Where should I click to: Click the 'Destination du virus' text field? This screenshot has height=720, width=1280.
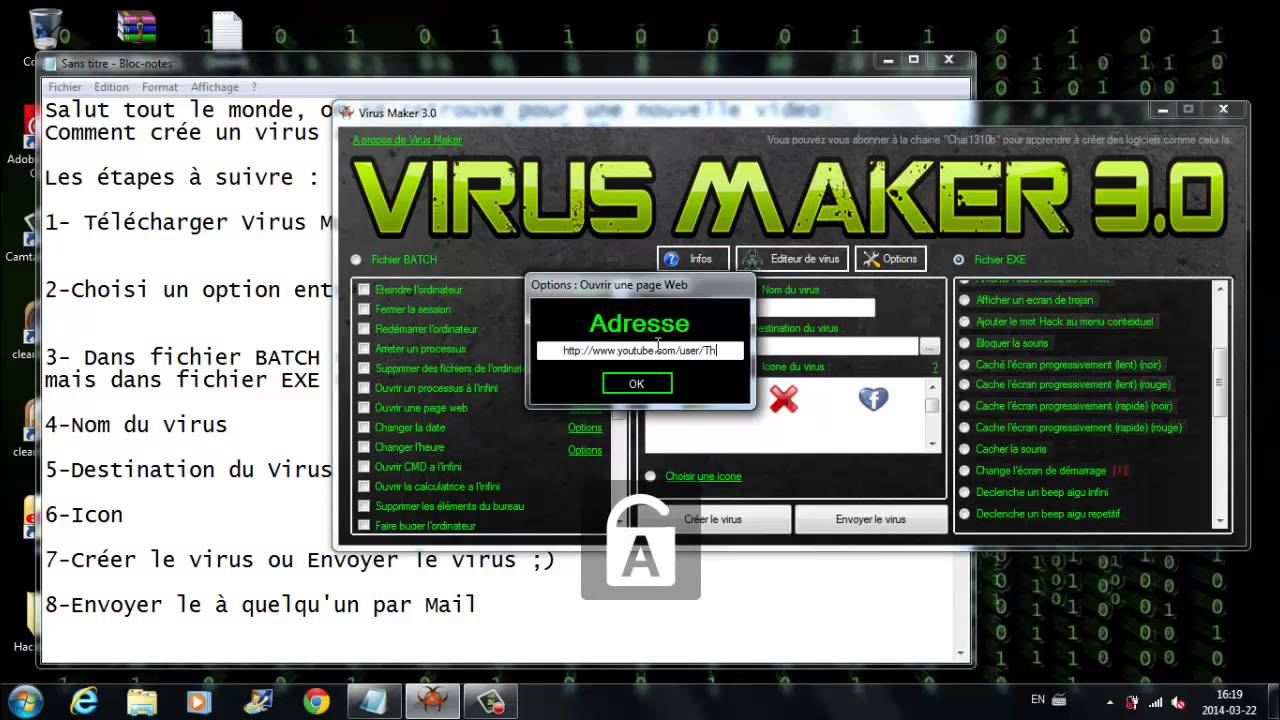tap(836, 347)
